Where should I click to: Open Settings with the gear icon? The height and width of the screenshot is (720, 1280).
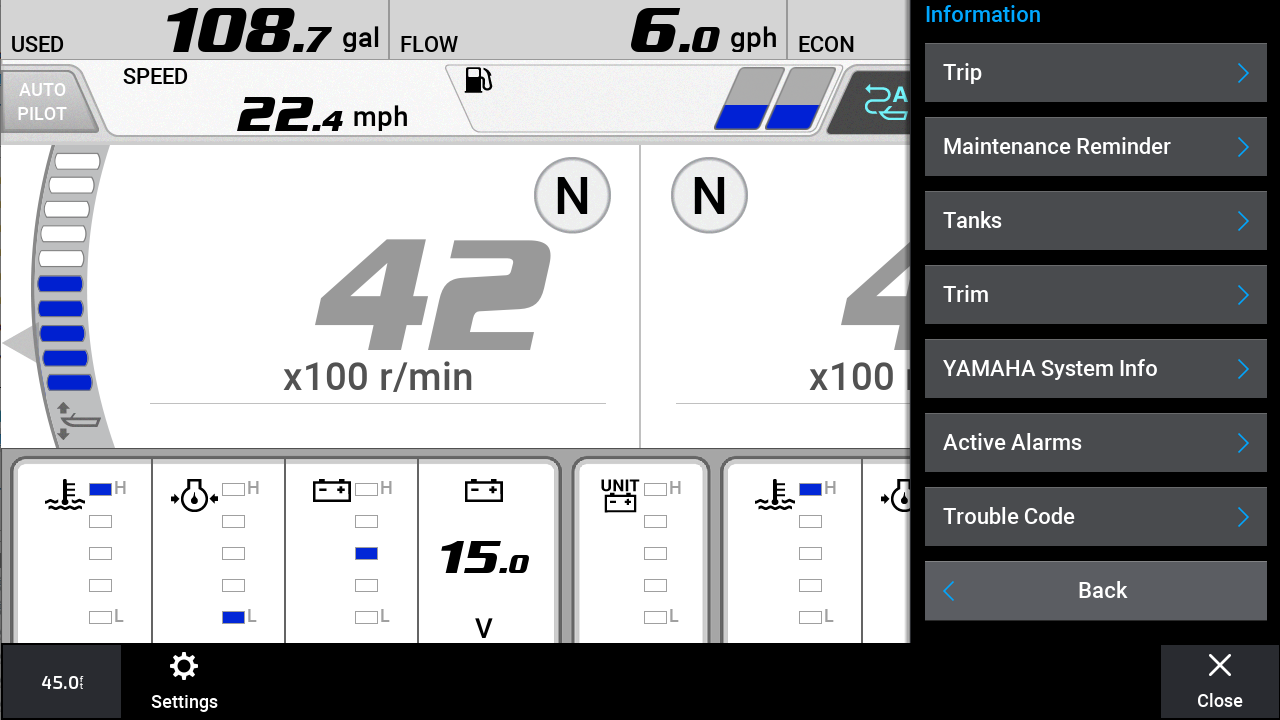(184, 682)
